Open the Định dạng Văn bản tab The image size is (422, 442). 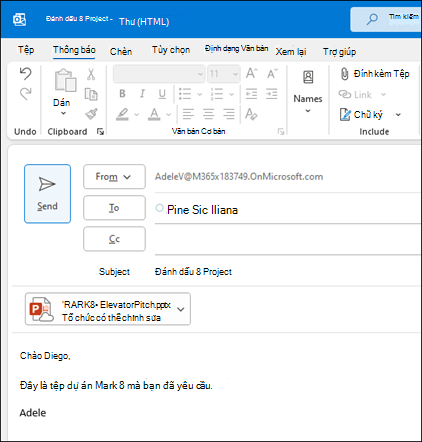tap(237, 49)
